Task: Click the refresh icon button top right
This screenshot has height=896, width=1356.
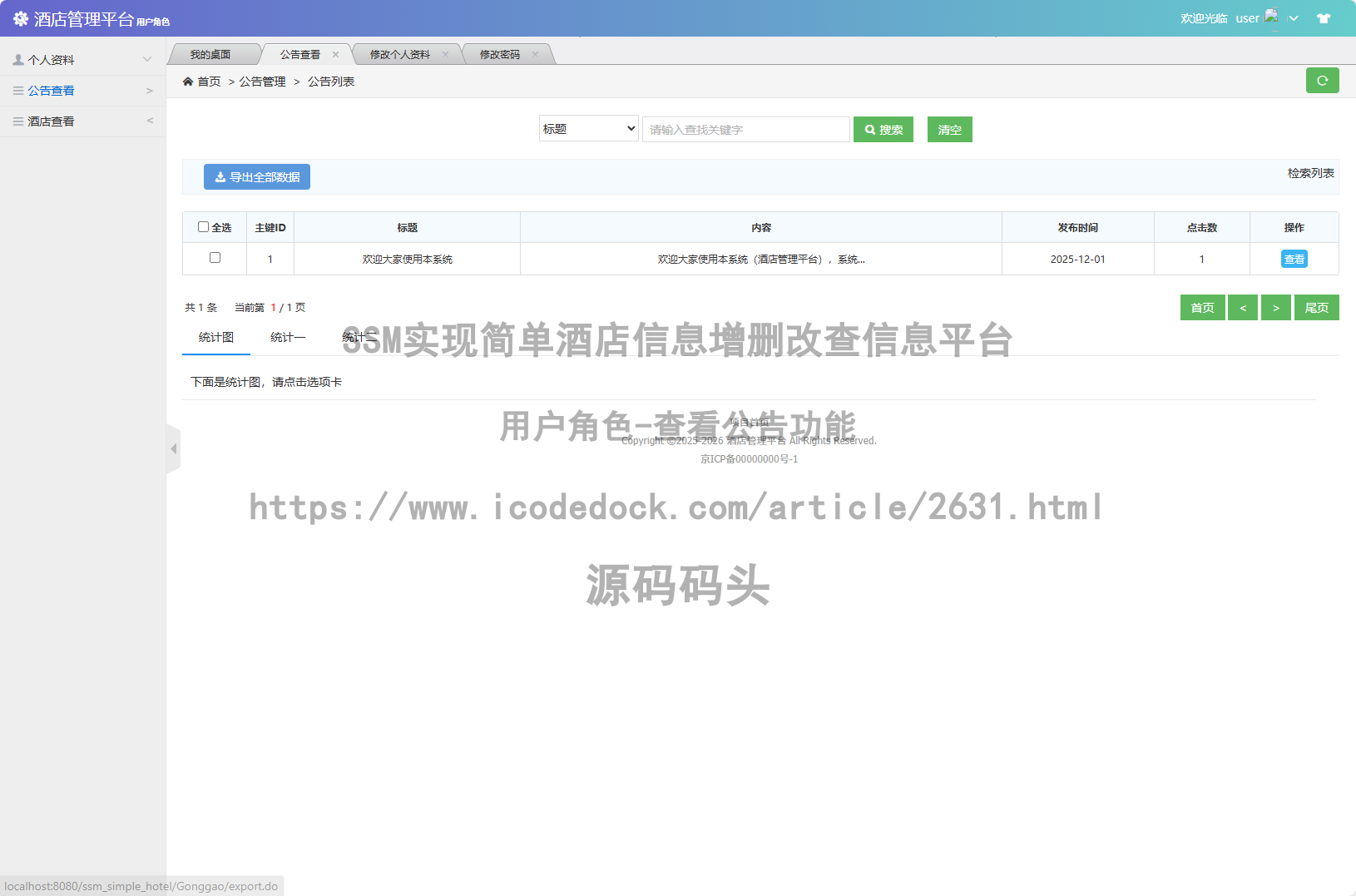Action: pyautogui.click(x=1322, y=81)
